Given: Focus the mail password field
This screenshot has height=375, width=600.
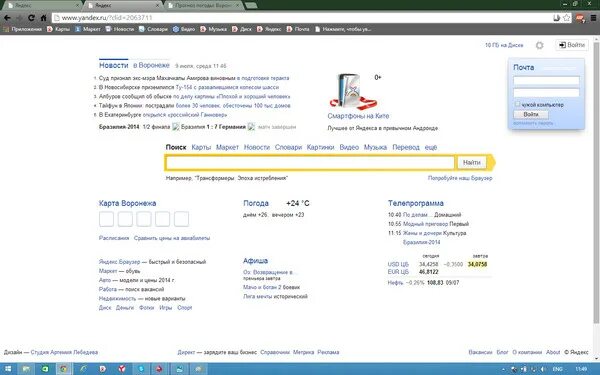Looking at the screenshot, I should [x=546, y=93].
